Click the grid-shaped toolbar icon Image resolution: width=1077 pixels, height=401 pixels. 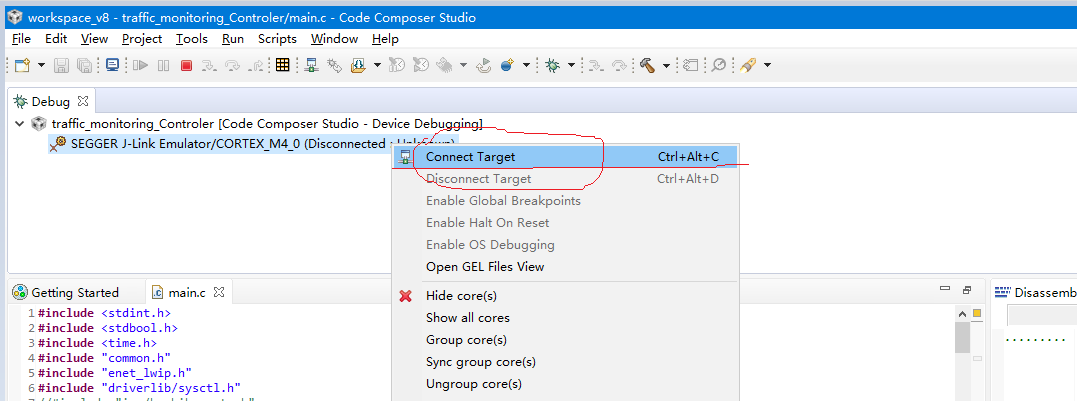pyautogui.click(x=283, y=65)
